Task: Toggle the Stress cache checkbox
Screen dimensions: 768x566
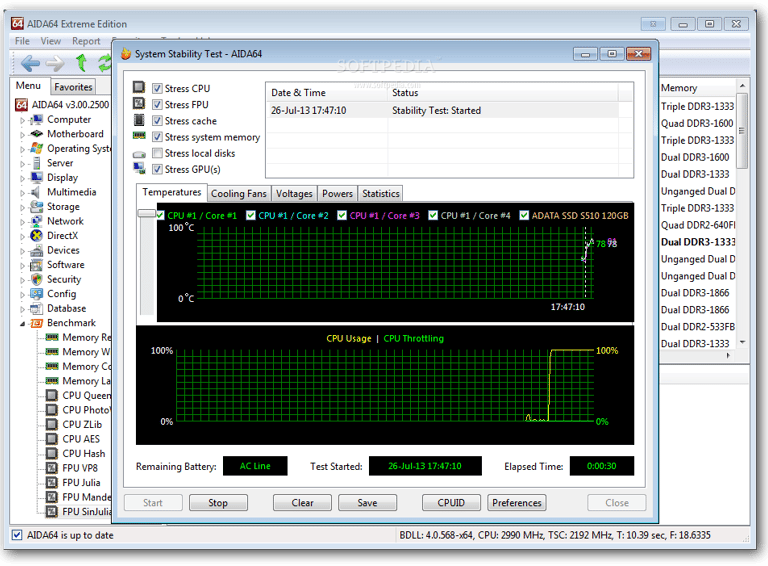Action: 157,121
